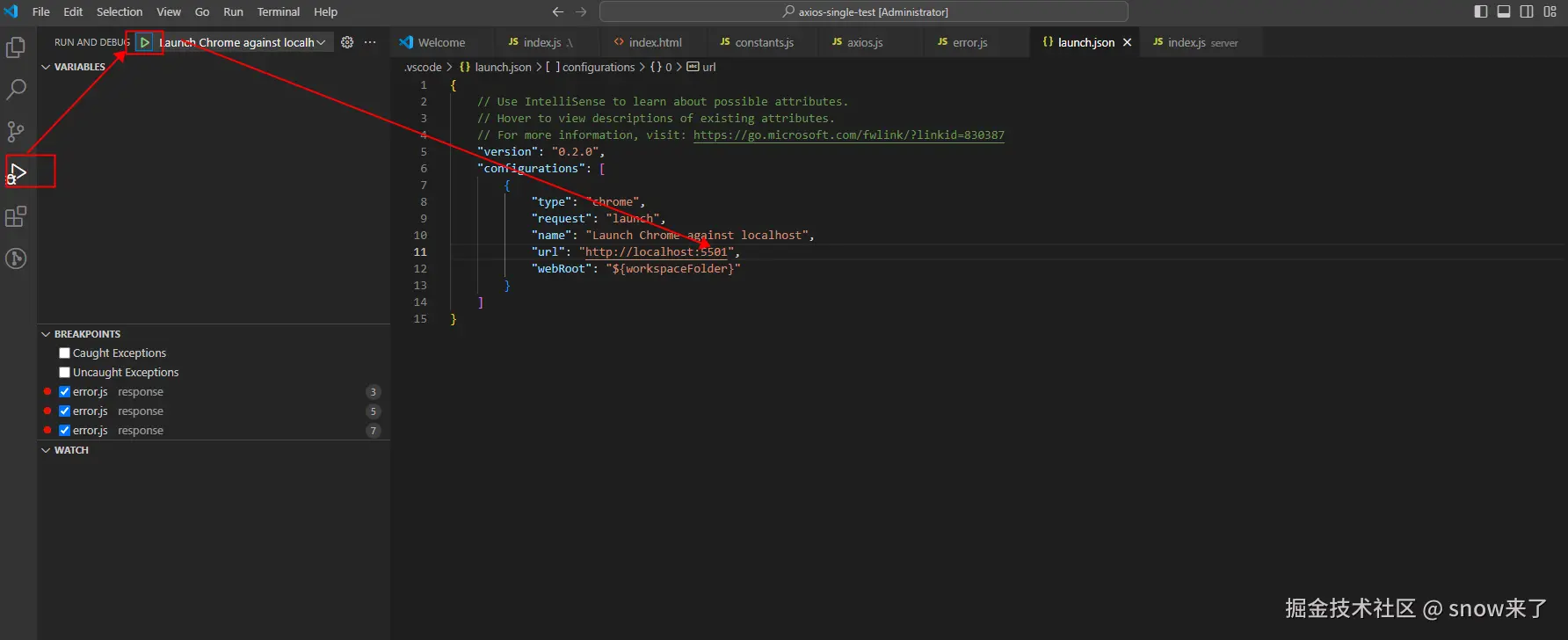Open the Git Graph icon in activity bar
This screenshot has width=1568, height=640.
pyautogui.click(x=16, y=258)
